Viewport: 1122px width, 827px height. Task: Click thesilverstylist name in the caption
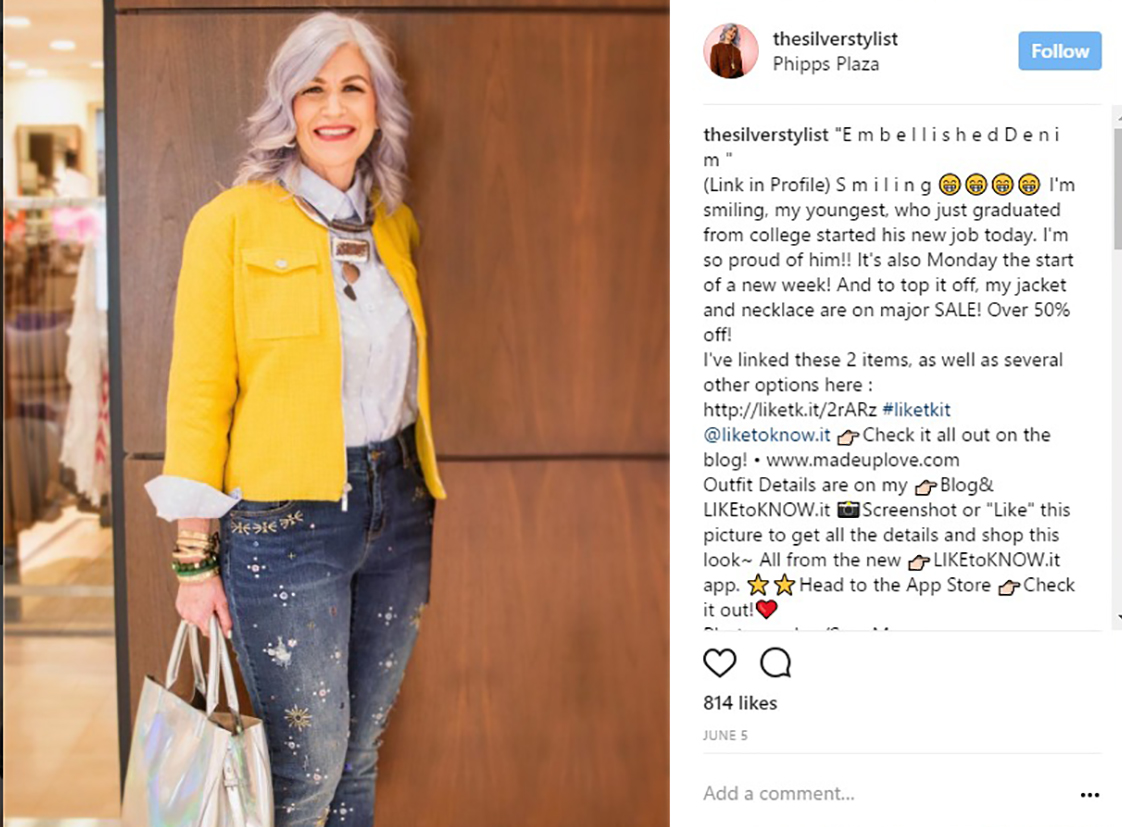point(766,134)
